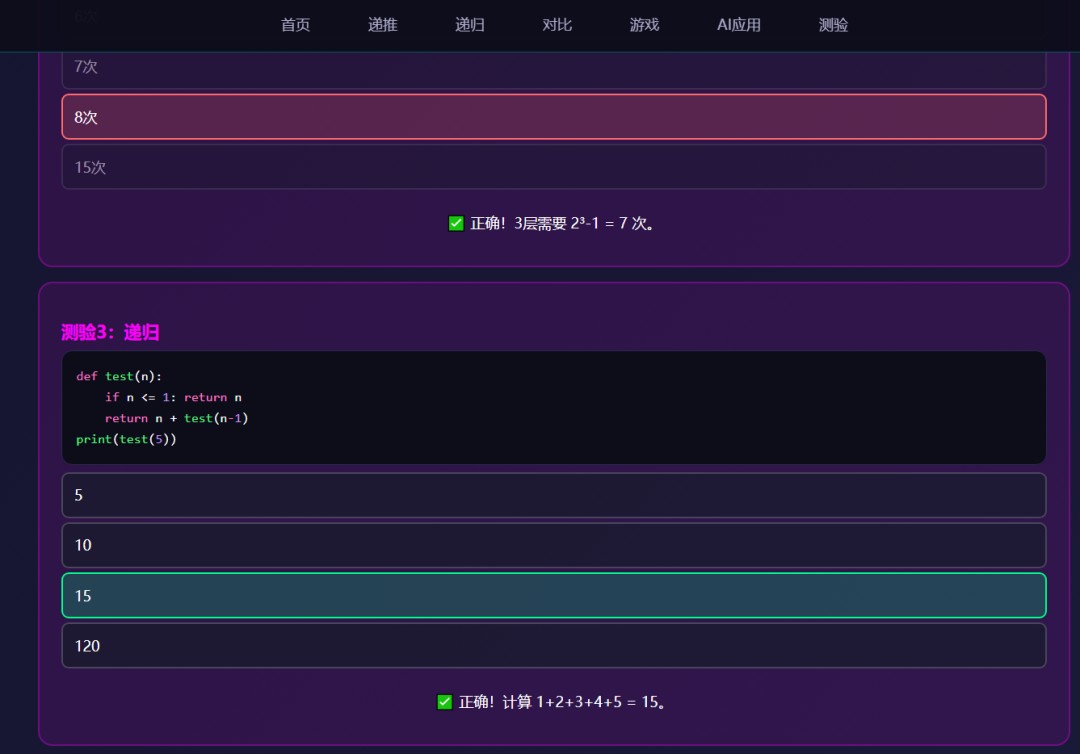Click the 测验3: 递归 heading

[108, 332]
